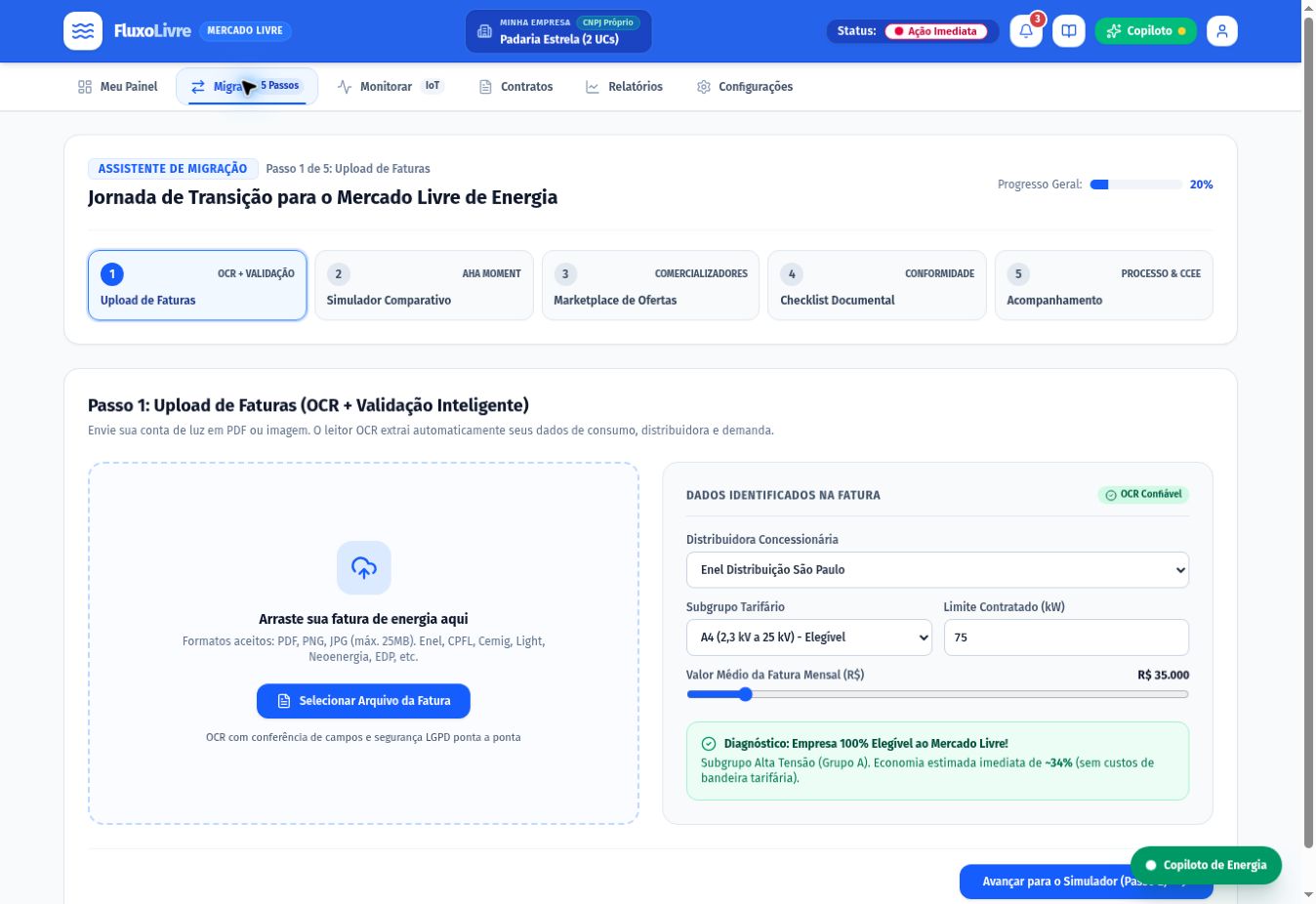
Task: Click the ASSISTENTE DE MIGRAÇÃO label
Action: (x=173, y=169)
